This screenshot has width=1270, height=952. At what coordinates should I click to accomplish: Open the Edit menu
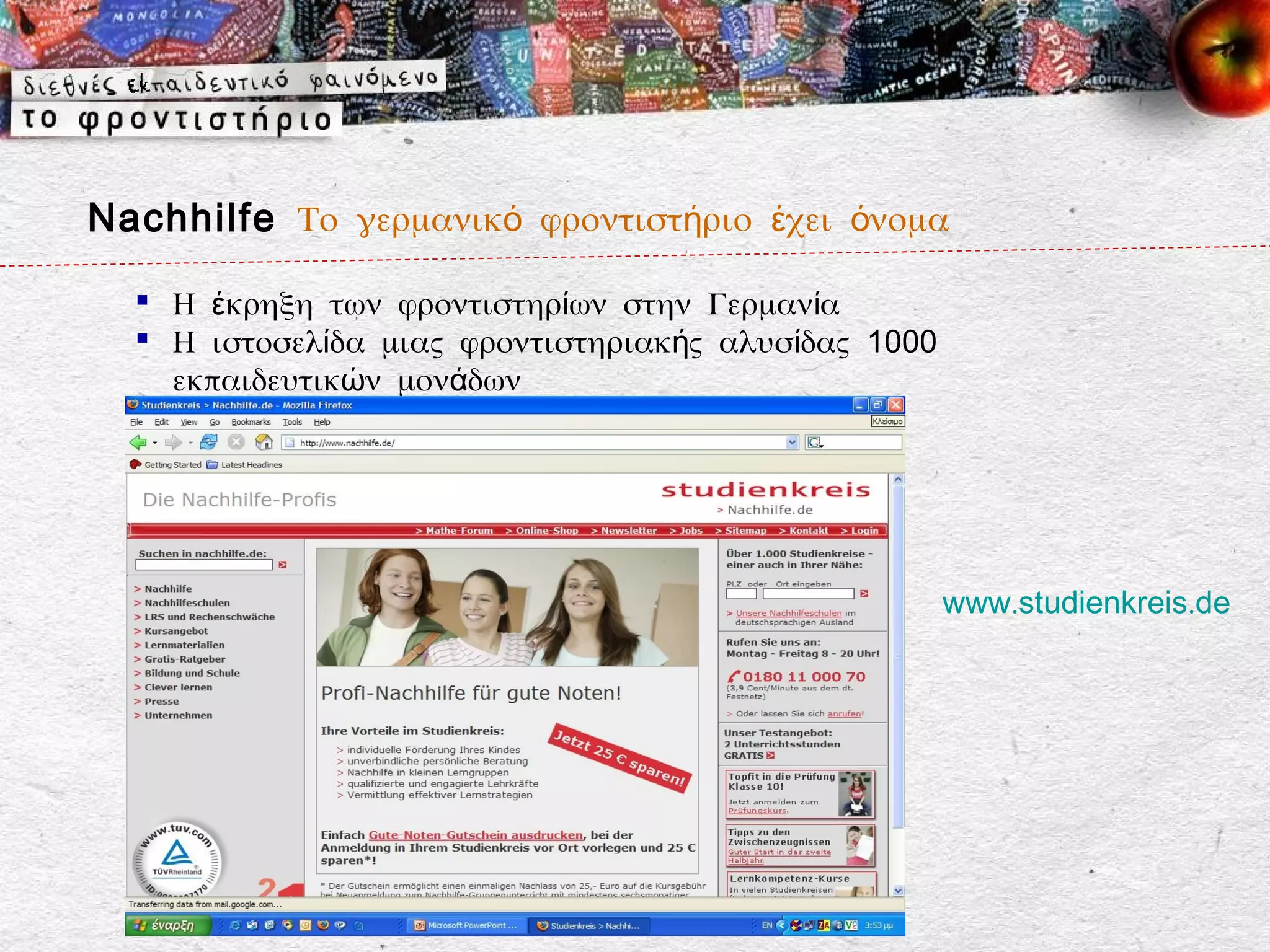click(161, 422)
